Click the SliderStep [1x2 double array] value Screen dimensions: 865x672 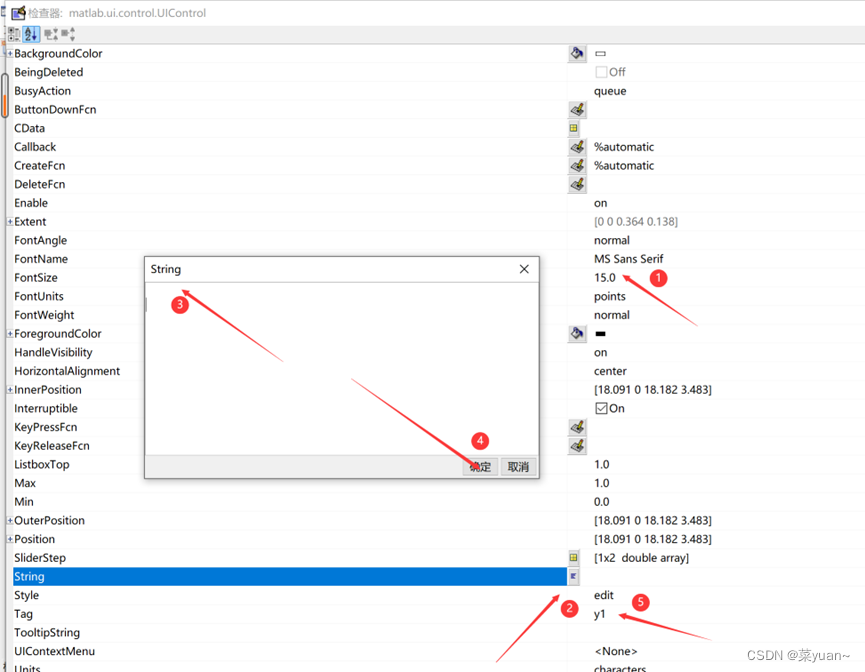pos(642,558)
